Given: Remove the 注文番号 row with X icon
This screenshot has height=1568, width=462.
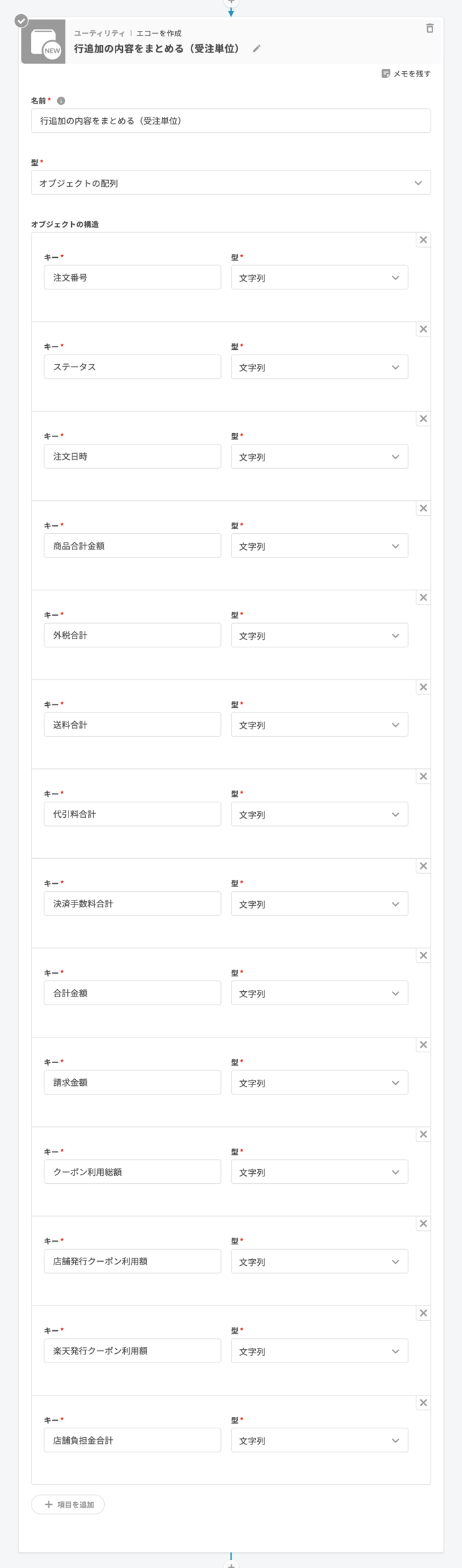Looking at the screenshot, I should (x=423, y=240).
